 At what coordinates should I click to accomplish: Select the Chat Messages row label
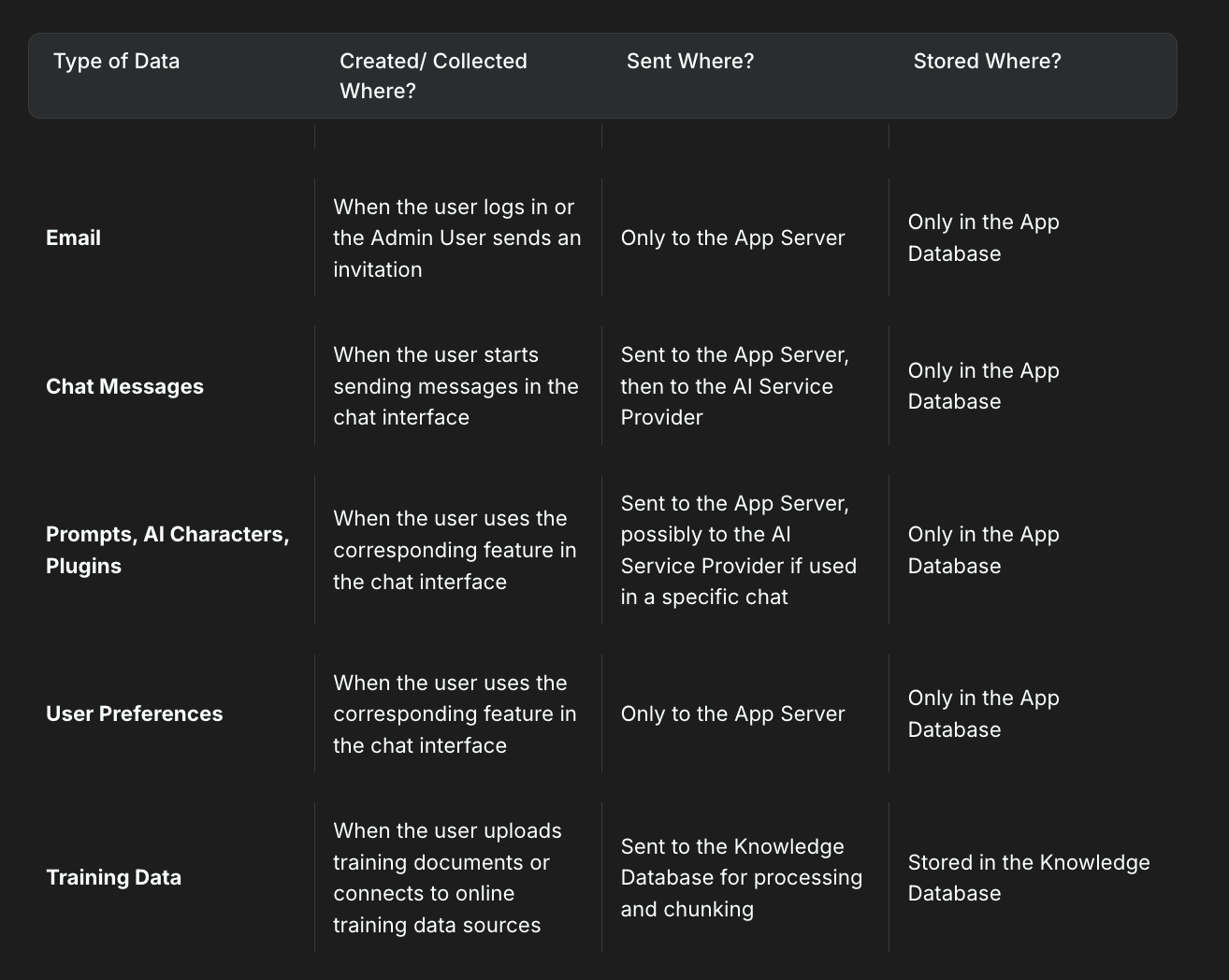tap(124, 386)
